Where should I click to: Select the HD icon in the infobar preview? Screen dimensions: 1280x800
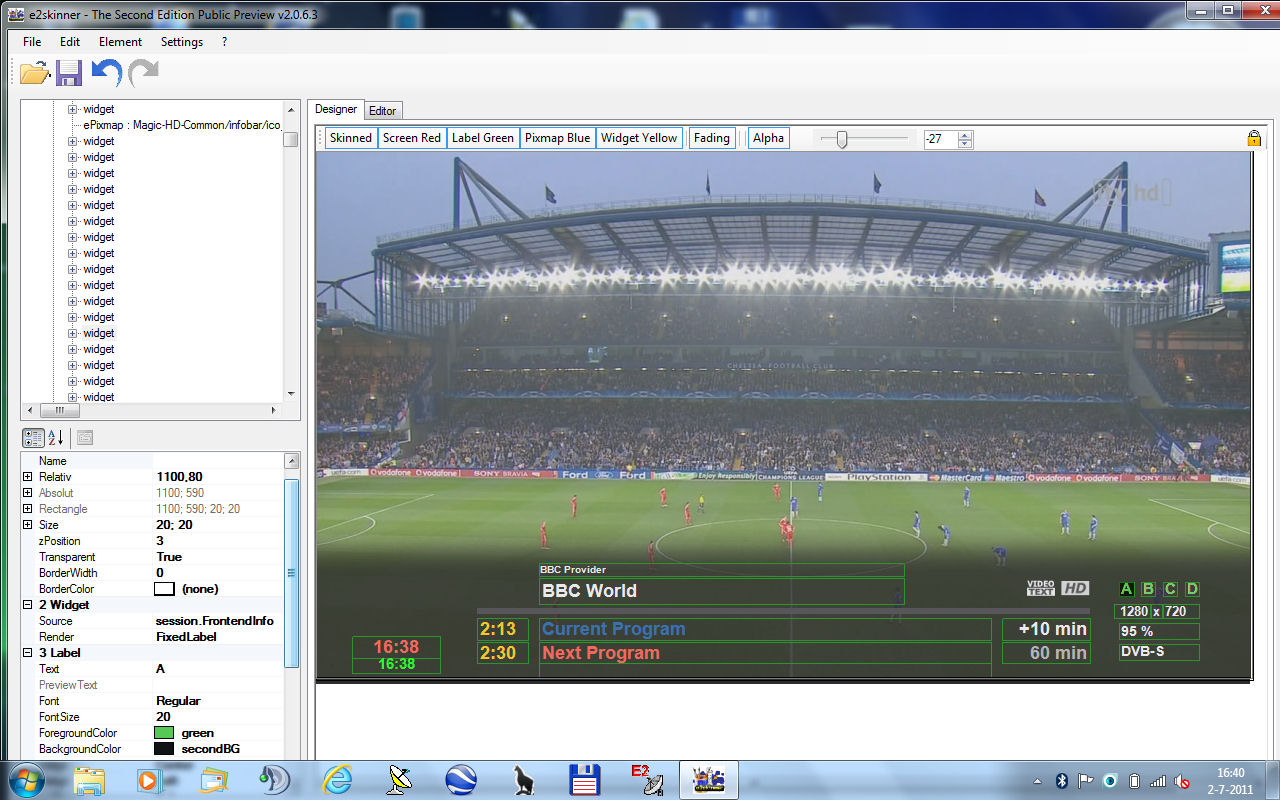coord(1075,588)
